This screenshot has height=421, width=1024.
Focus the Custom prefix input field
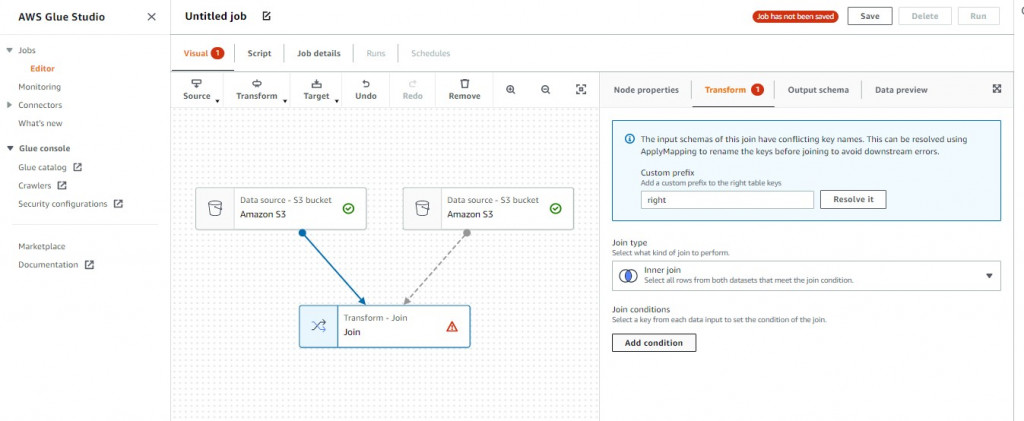tap(727, 200)
